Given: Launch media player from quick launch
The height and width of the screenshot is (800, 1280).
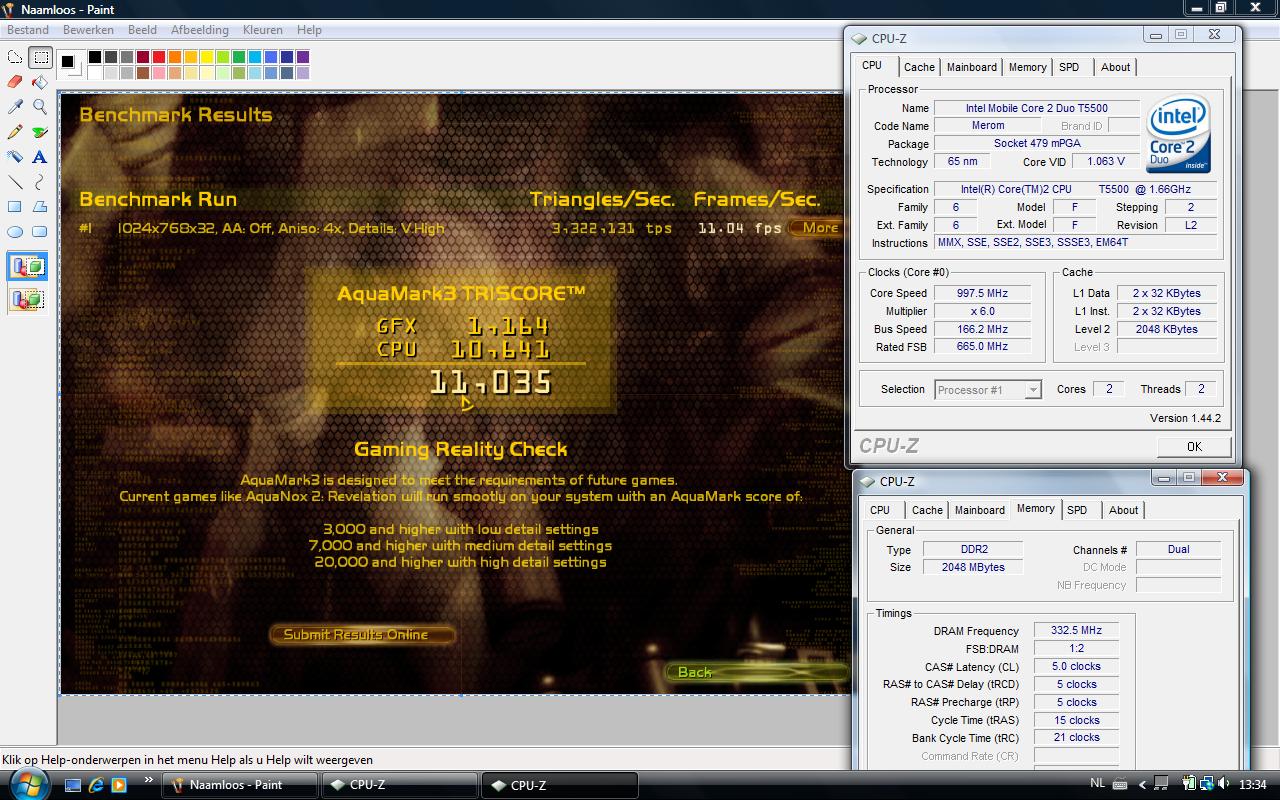Looking at the screenshot, I should [120, 785].
